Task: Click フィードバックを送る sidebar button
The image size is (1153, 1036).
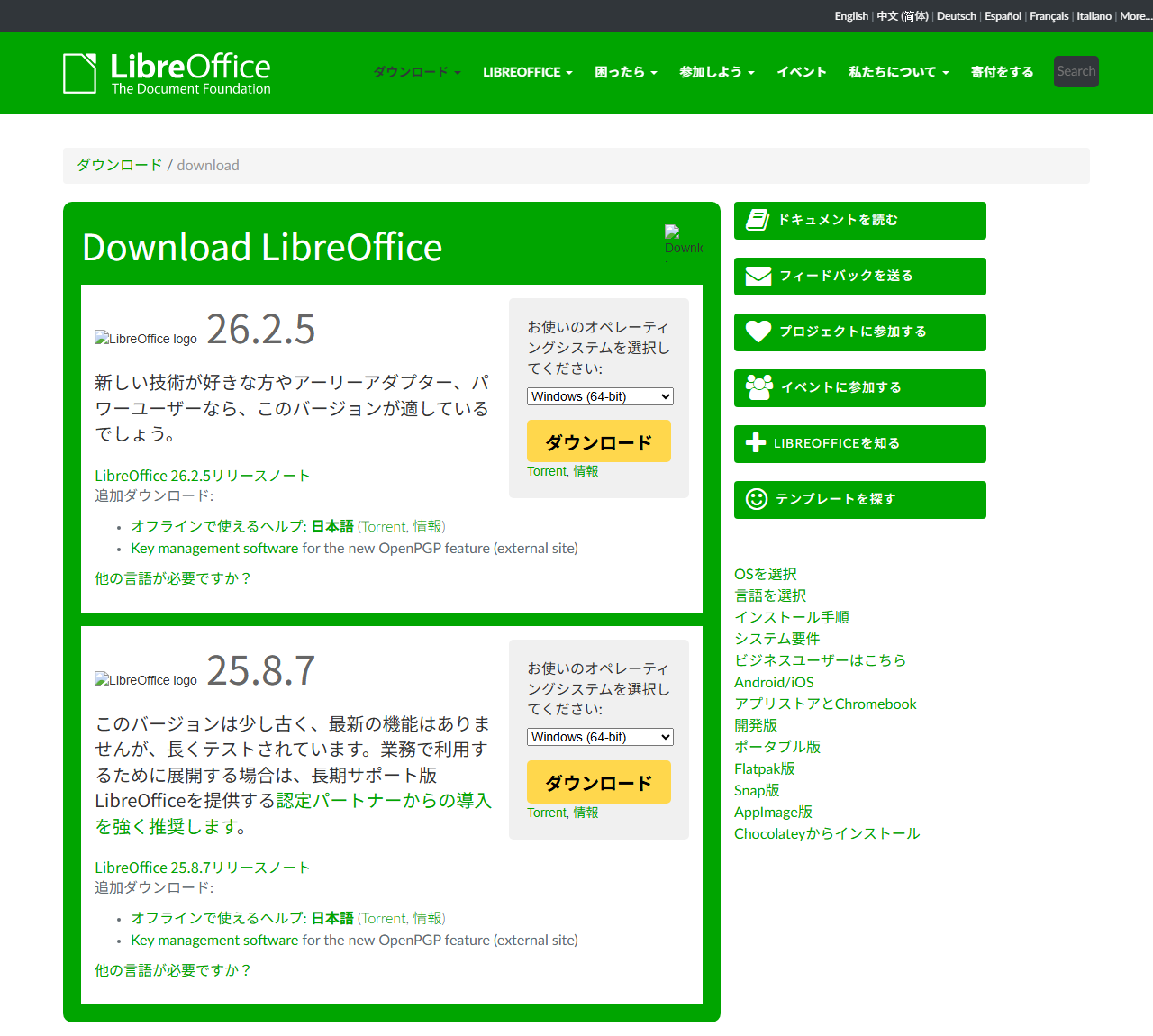Action: pyautogui.click(x=860, y=277)
